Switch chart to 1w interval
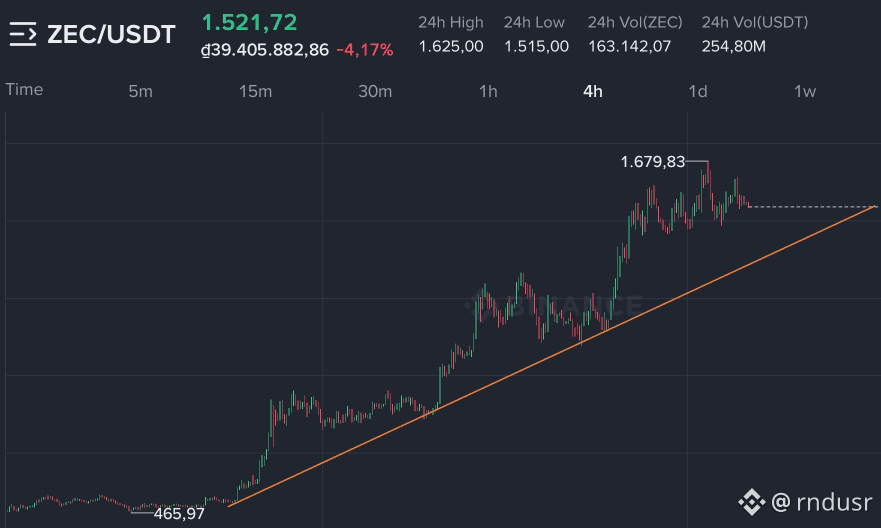881x528 pixels. (x=805, y=91)
